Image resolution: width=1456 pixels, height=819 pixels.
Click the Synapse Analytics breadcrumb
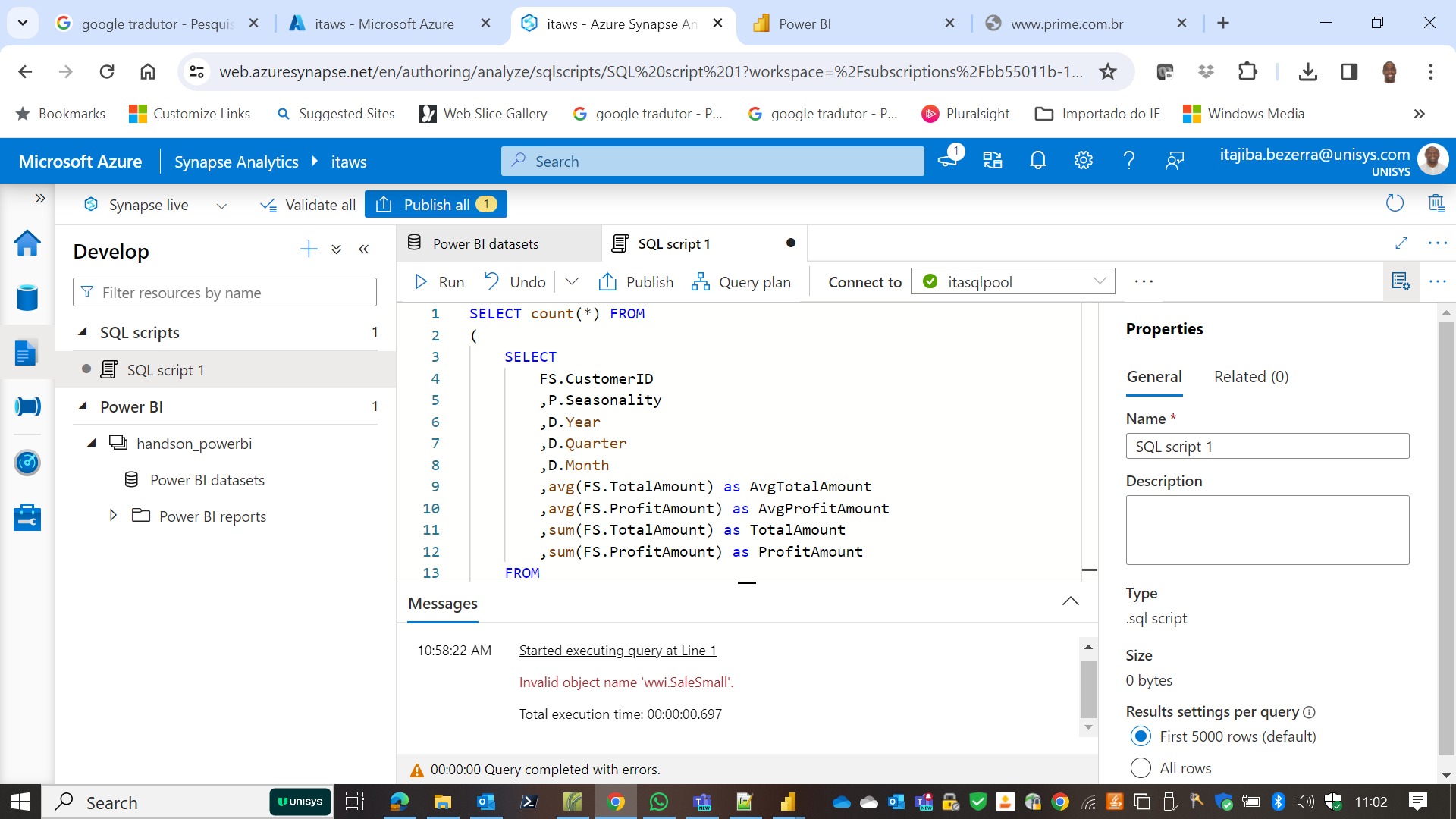236,162
